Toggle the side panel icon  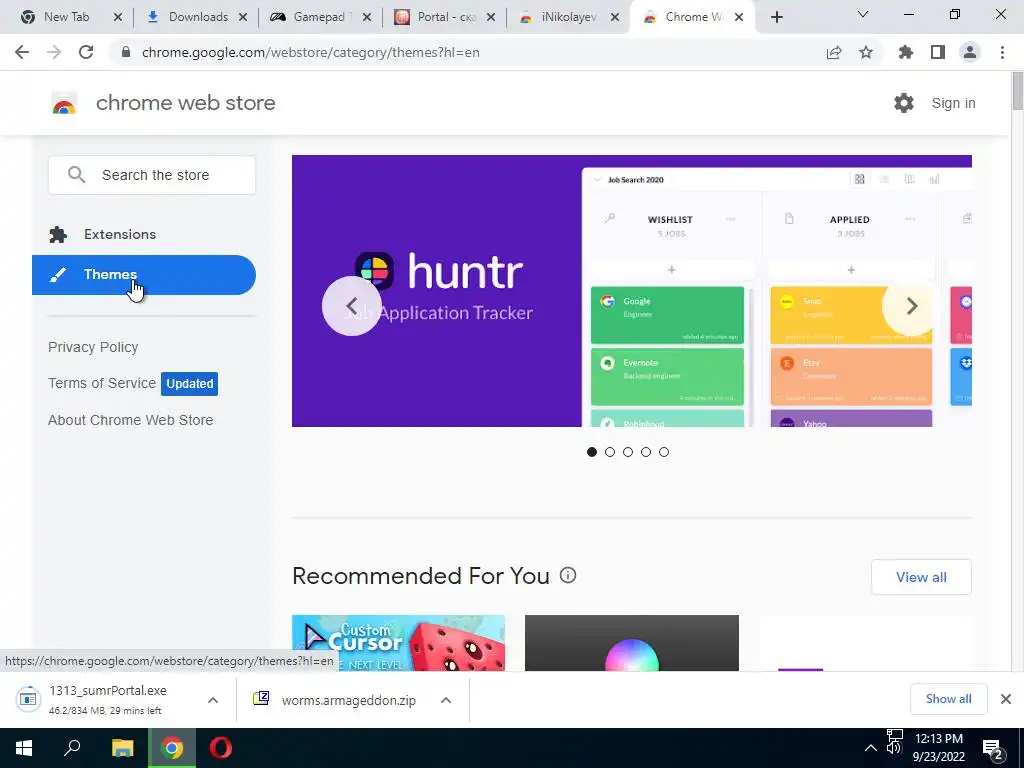point(938,52)
